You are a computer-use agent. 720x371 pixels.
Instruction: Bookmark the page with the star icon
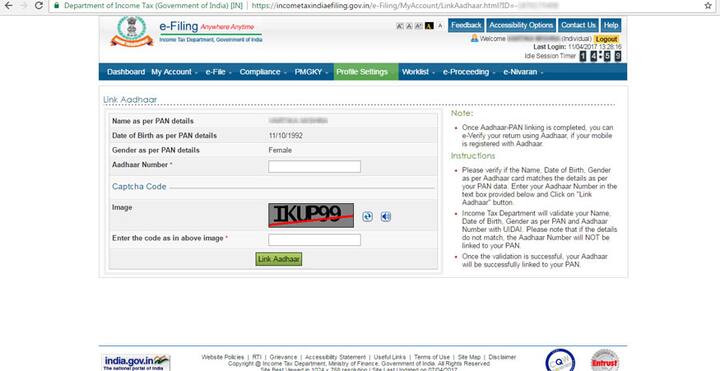pyautogui.click(x=708, y=6)
